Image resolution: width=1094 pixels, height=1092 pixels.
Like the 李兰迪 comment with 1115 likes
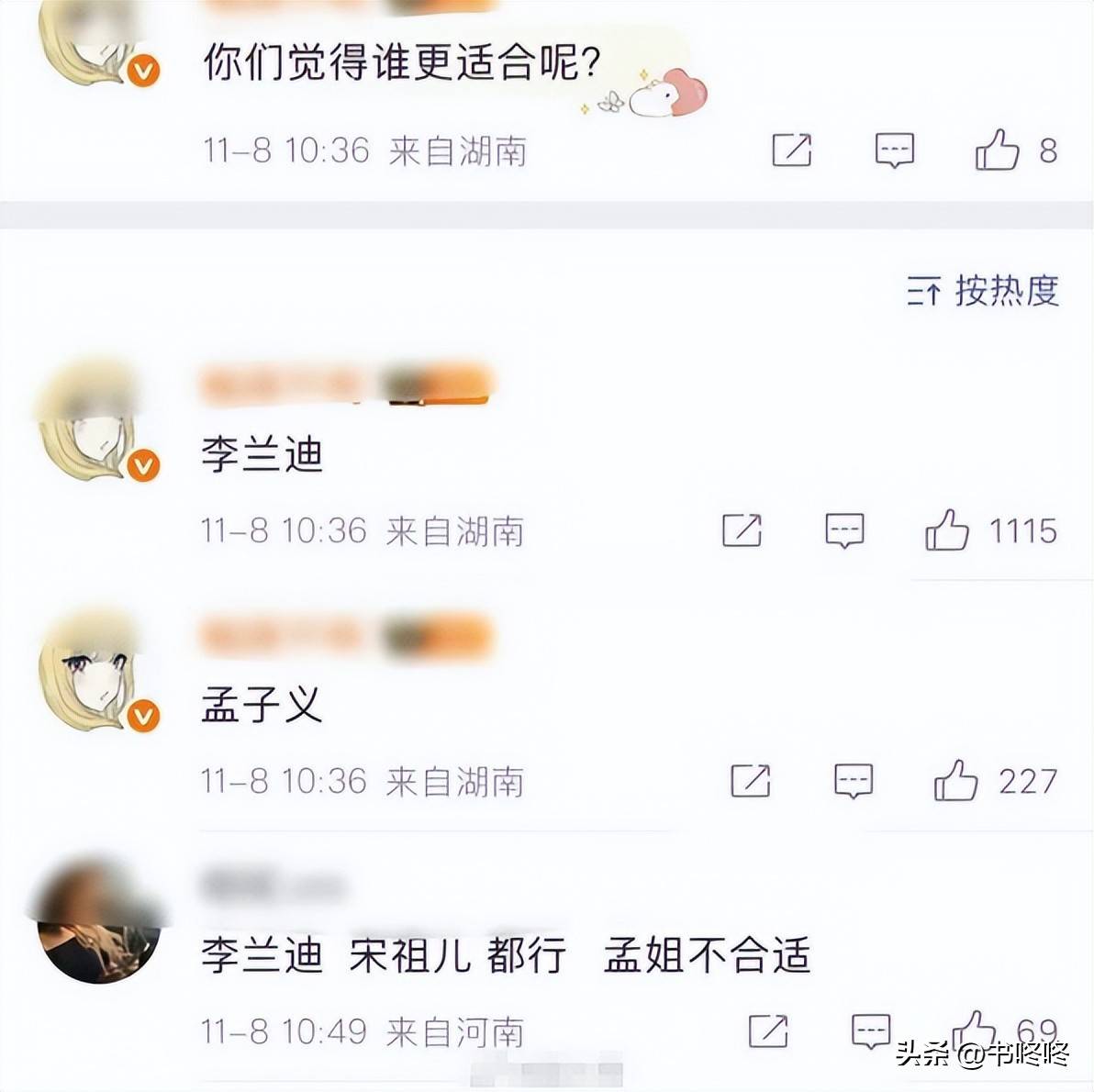tap(947, 529)
